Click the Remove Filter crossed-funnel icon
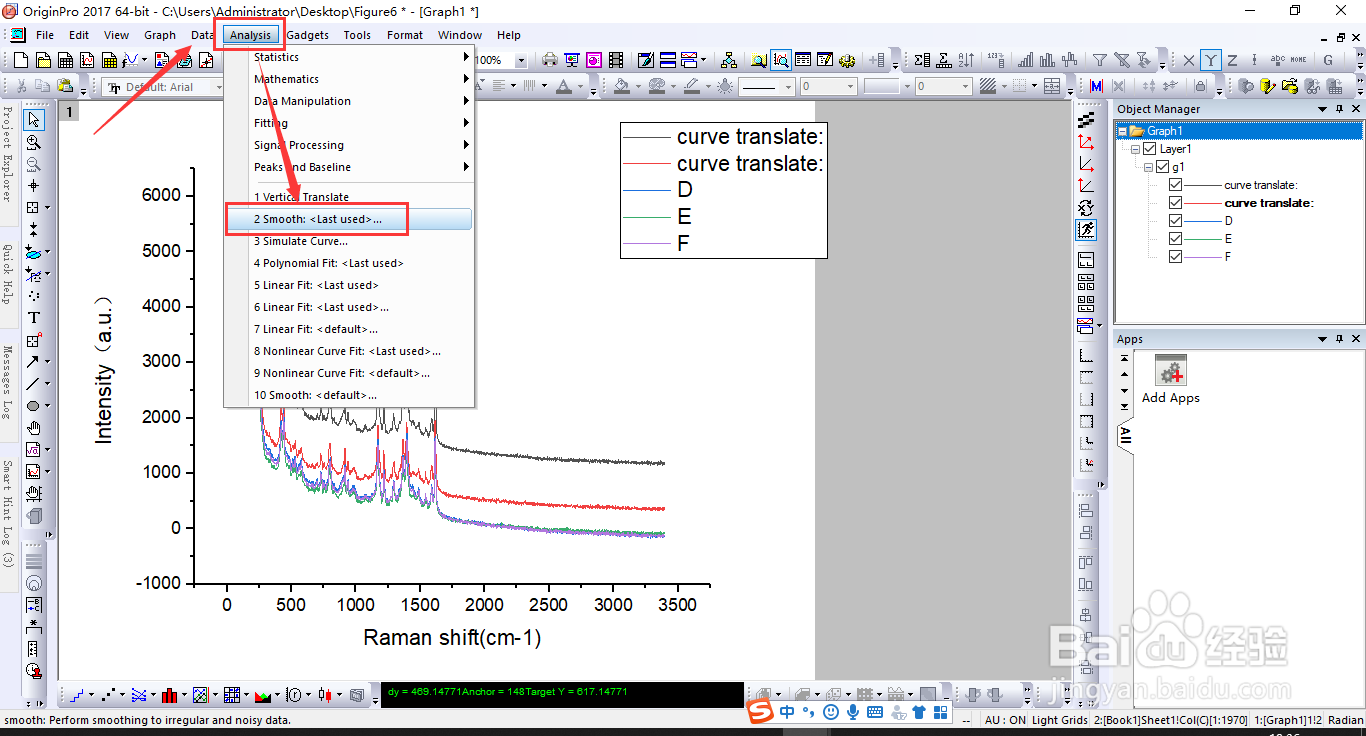The width and height of the screenshot is (1366, 736). (x=1122, y=60)
